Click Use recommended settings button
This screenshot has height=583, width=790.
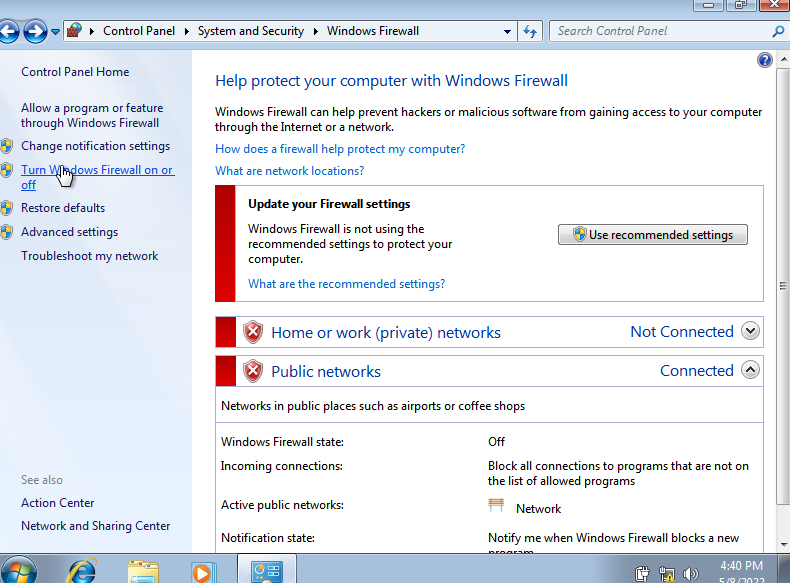pos(652,235)
